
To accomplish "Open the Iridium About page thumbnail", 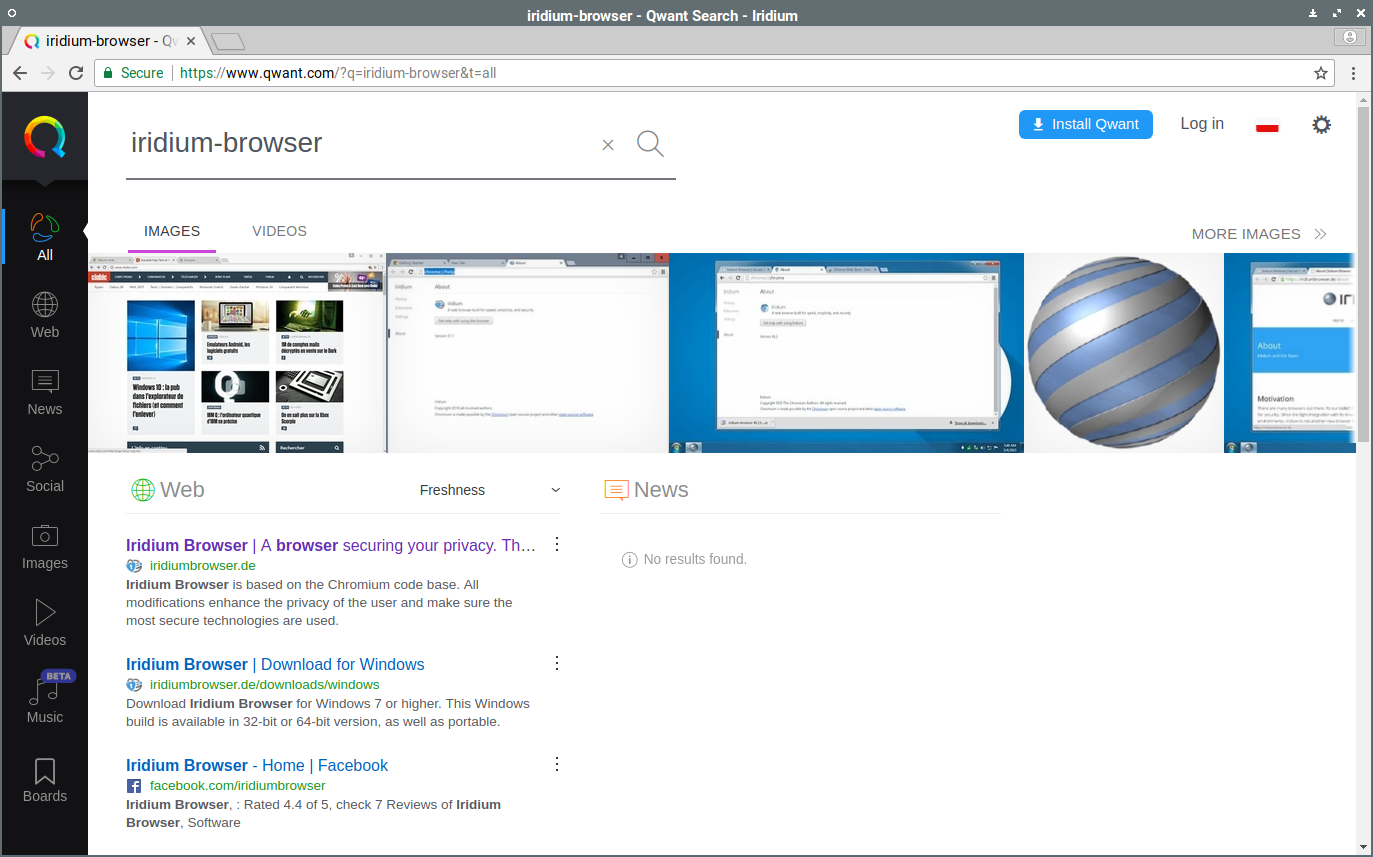I will [x=528, y=353].
